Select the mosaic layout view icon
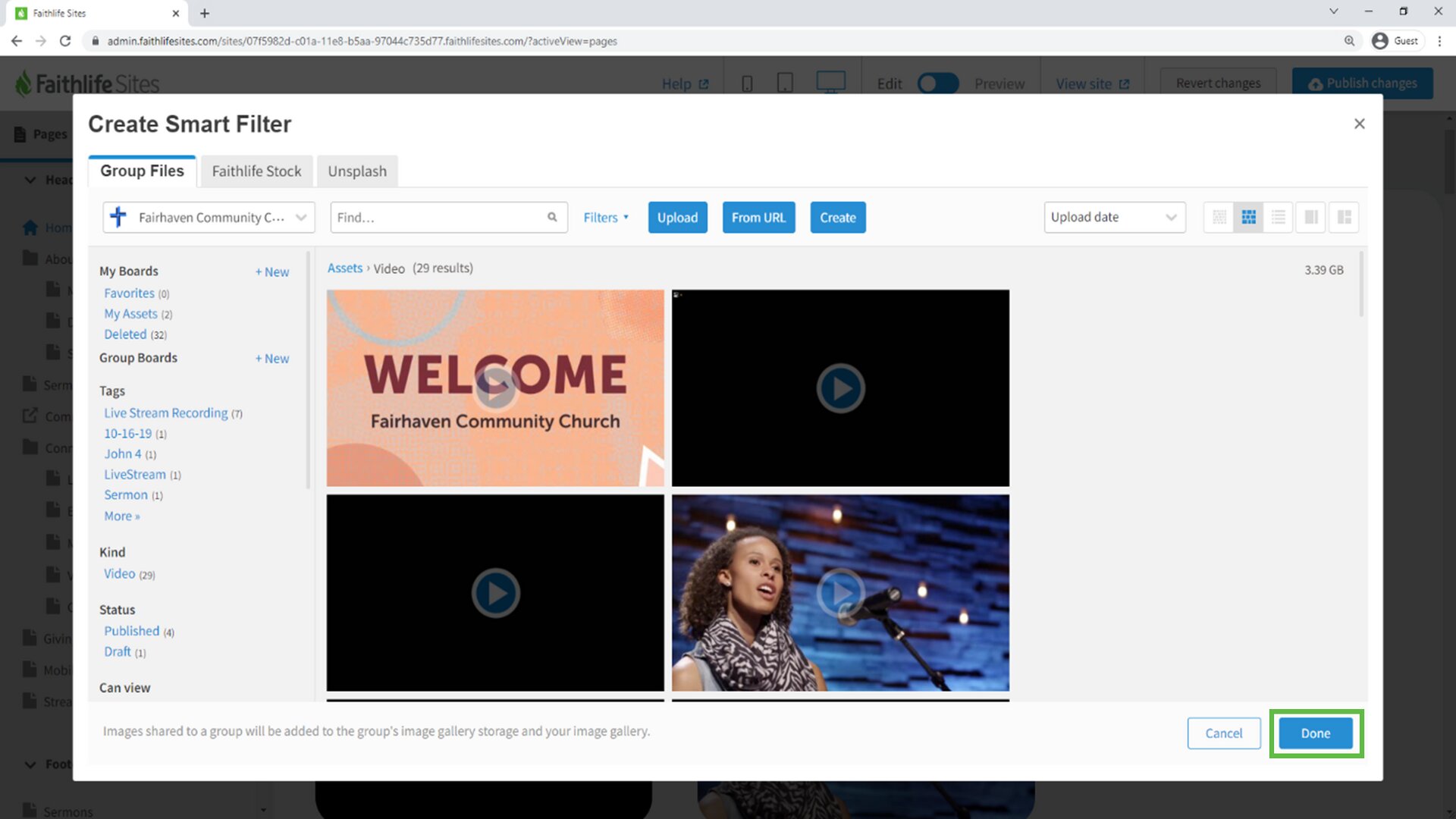Image resolution: width=1456 pixels, height=819 pixels. [x=1344, y=218]
